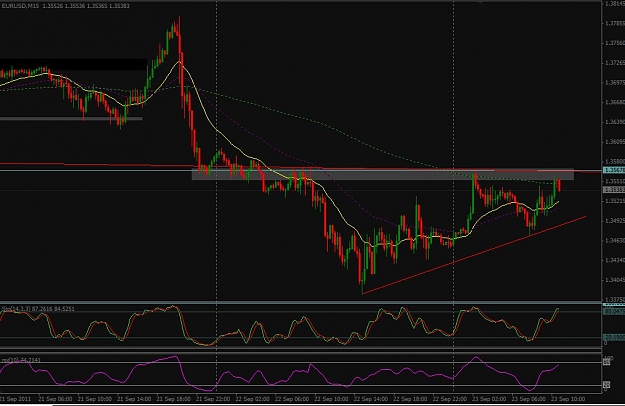Select the short gray horizontal line on left
This screenshot has height=406, width=625.
71,118
